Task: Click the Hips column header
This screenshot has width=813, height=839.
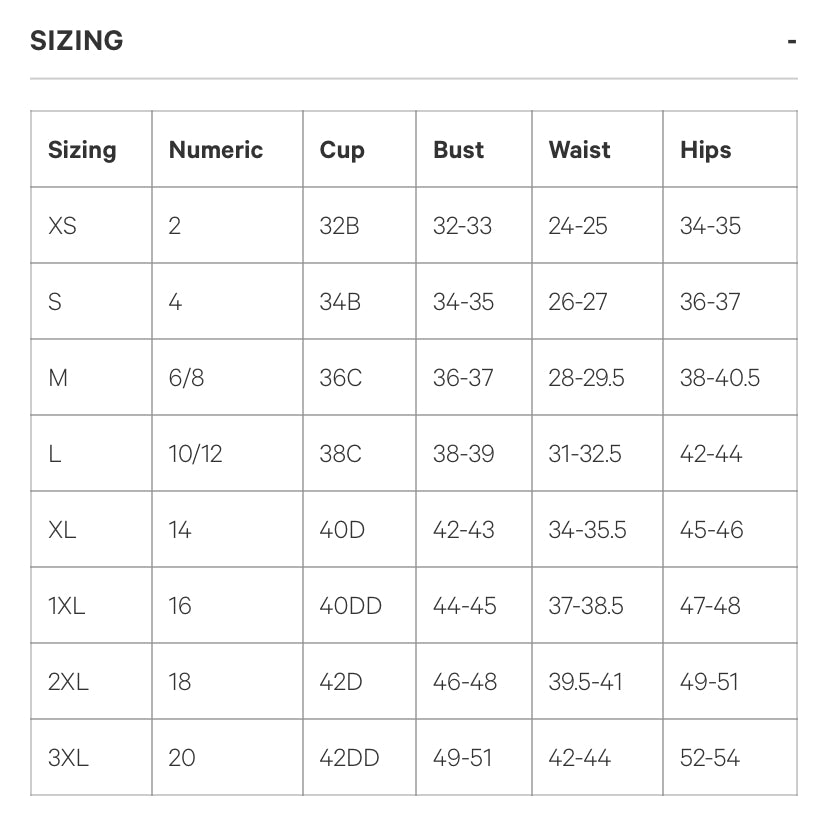Action: pyautogui.click(x=705, y=150)
